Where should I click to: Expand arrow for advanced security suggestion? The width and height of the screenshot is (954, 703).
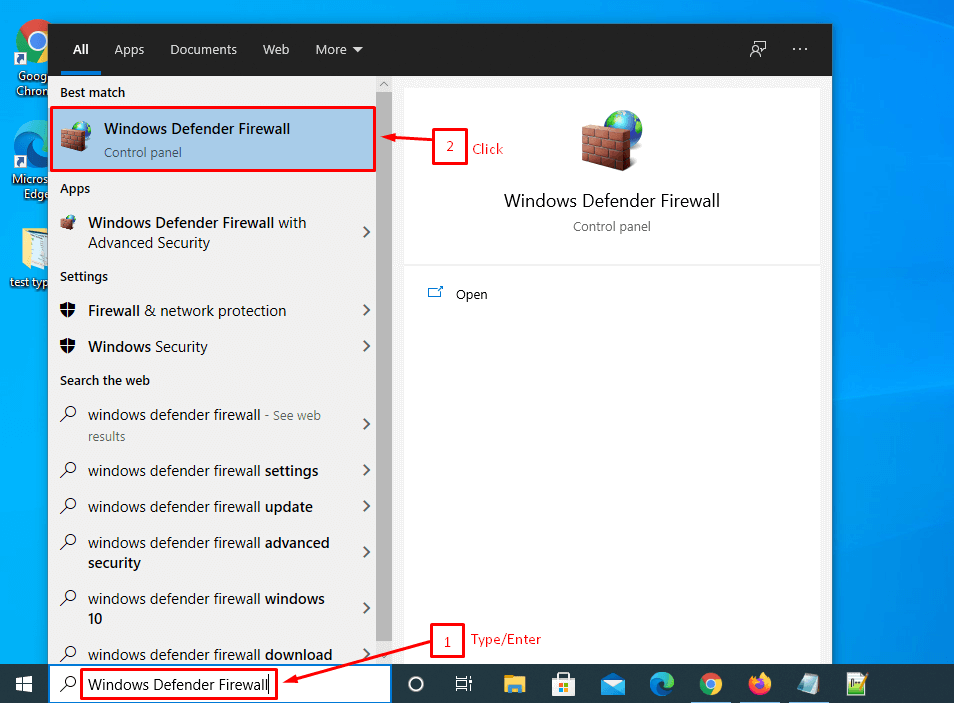366,552
